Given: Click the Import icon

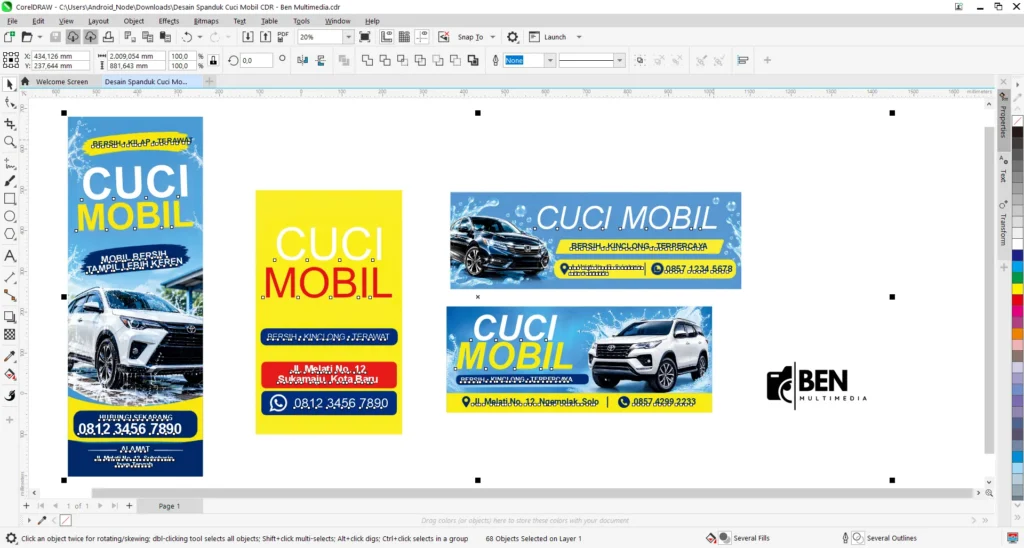Looking at the screenshot, I should tap(248, 37).
